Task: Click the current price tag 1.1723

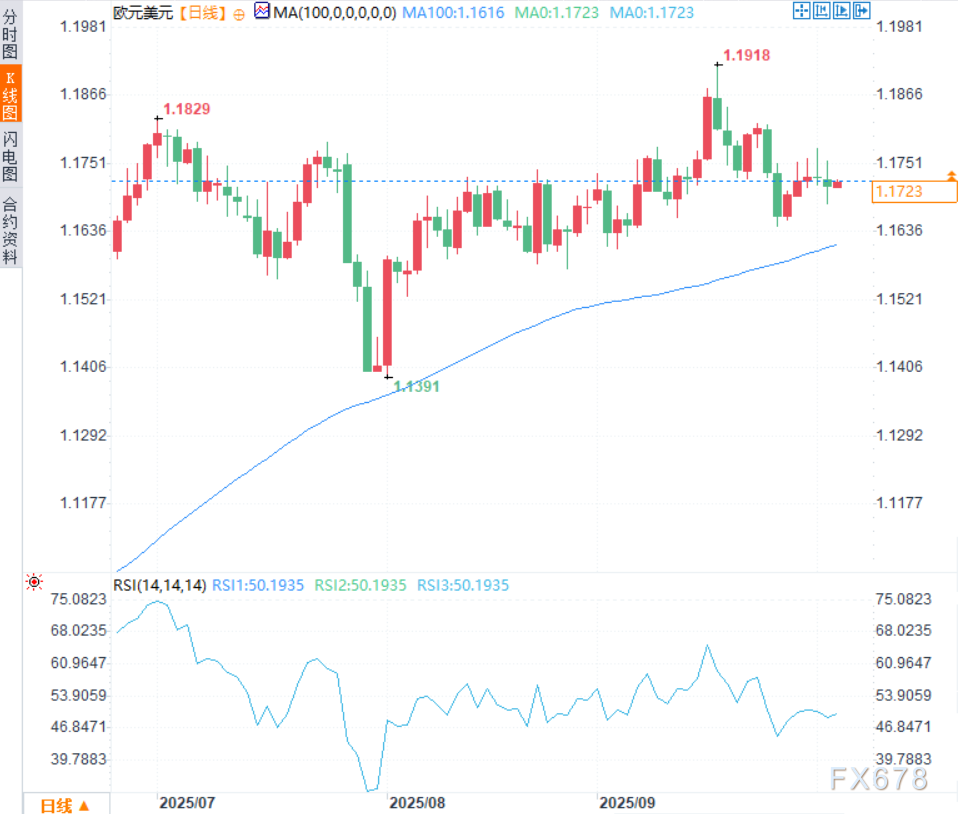Action: [913, 190]
